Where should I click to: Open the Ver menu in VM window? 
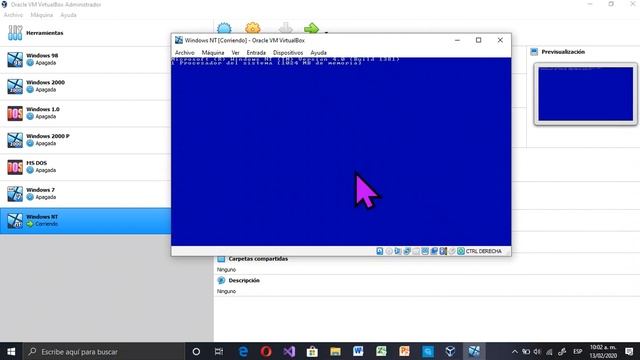(x=236, y=53)
